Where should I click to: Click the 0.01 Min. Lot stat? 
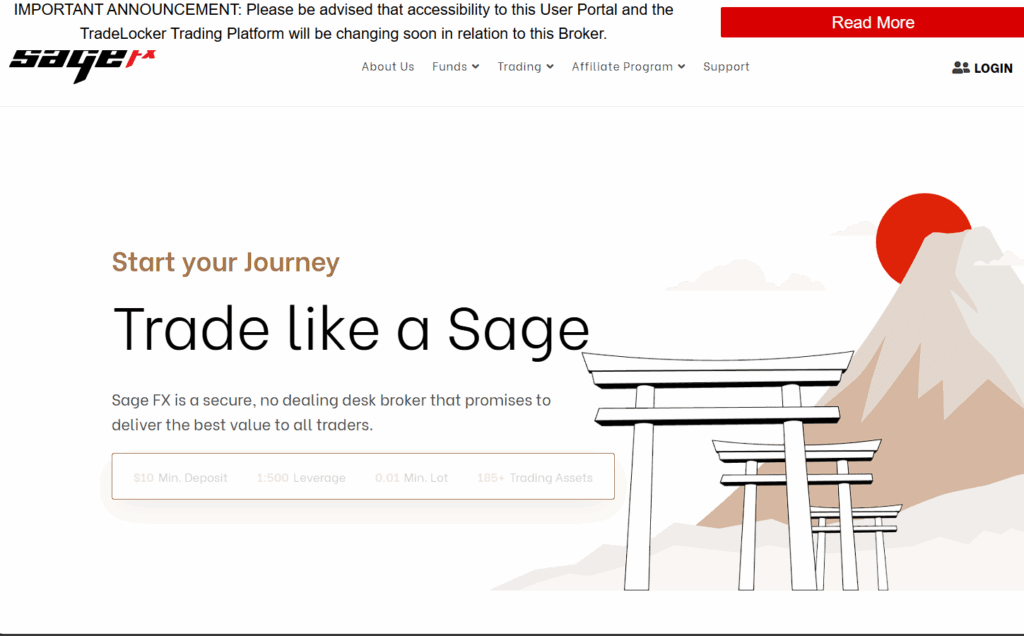coord(411,478)
